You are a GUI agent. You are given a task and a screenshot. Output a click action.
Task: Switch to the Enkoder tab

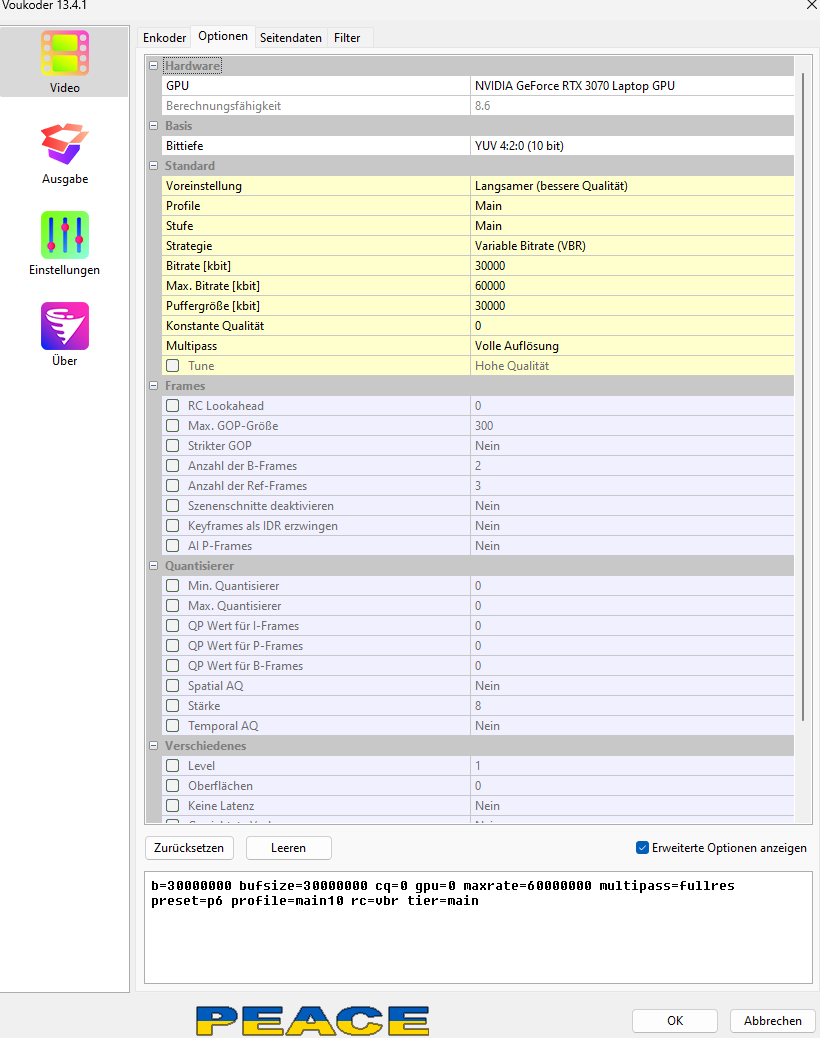point(164,38)
